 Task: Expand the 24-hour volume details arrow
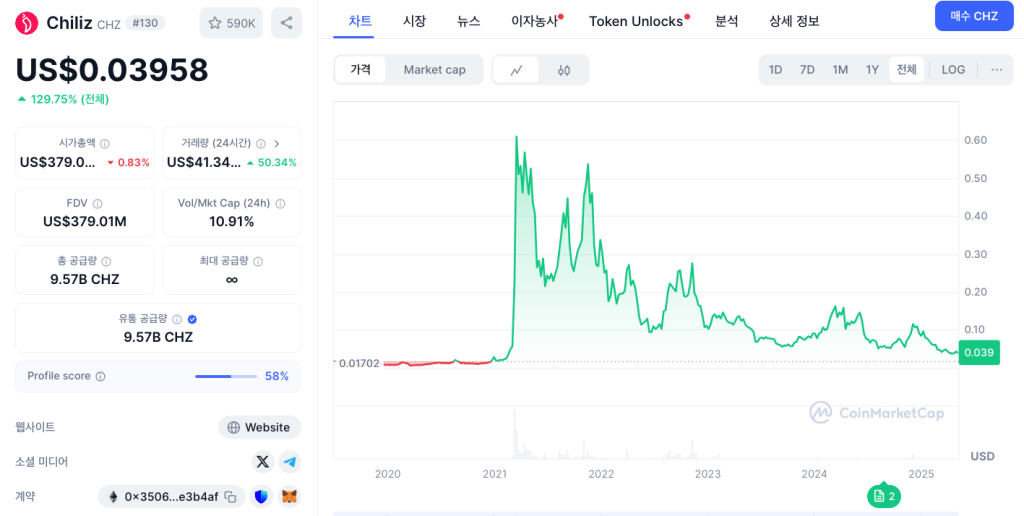point(277,144)
